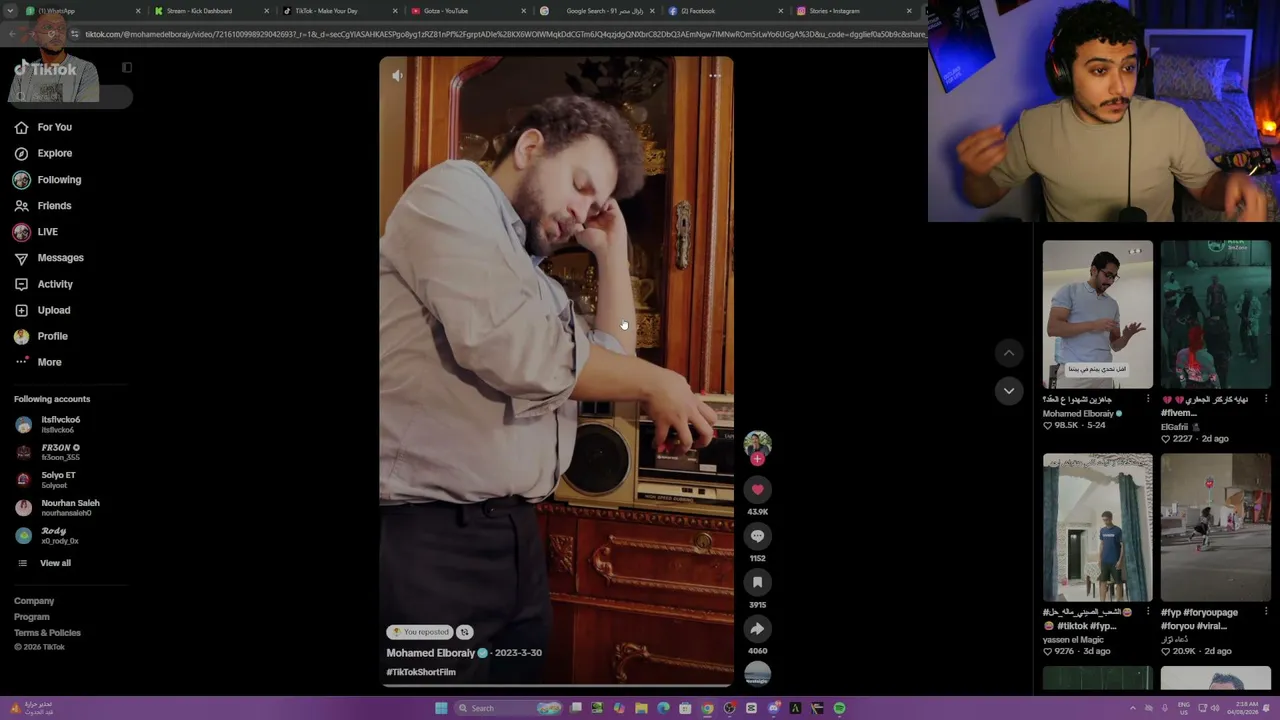Open options for the Mohamed Elboraiy suggested video
The width and height of the screenshot is (1280, 720).
(x=1148, y=399)
